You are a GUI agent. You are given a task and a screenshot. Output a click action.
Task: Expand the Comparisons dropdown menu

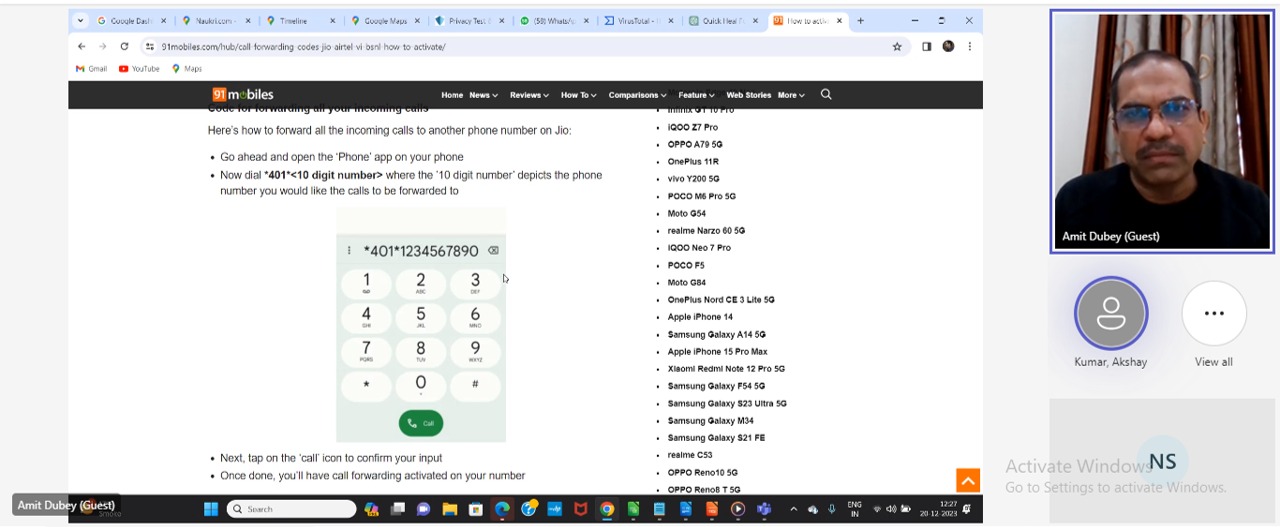click(x=637, y=95)
